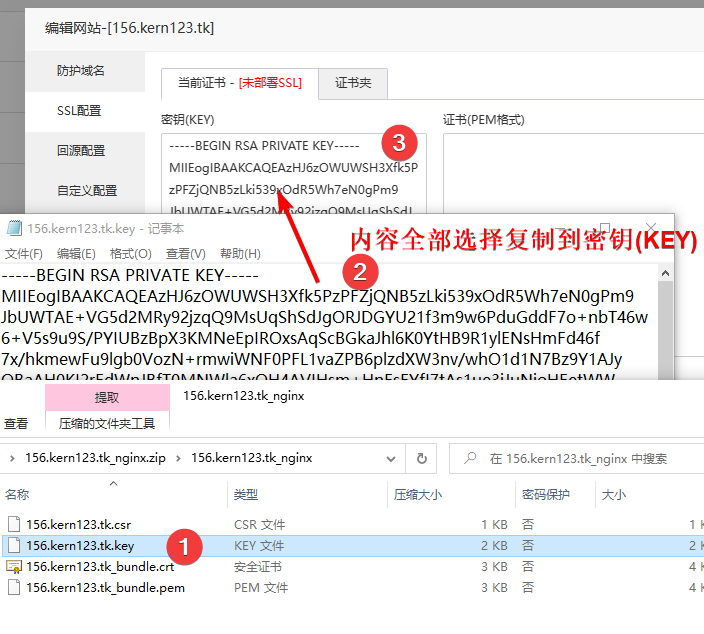
Task: Click the 156.kern123.tk.key file icon
Action: pos(14,545)
